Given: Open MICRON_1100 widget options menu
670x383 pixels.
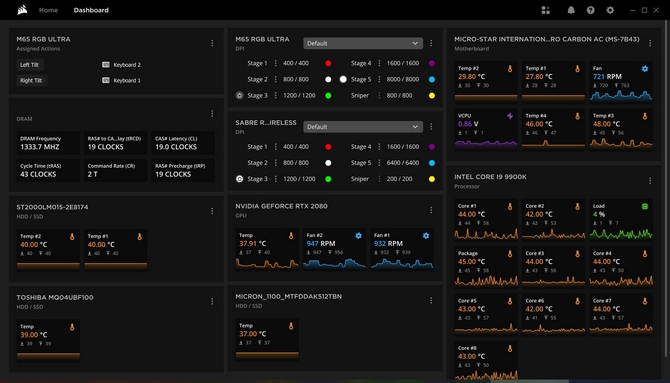Looking at the screenshot, I should coord(431,301).
